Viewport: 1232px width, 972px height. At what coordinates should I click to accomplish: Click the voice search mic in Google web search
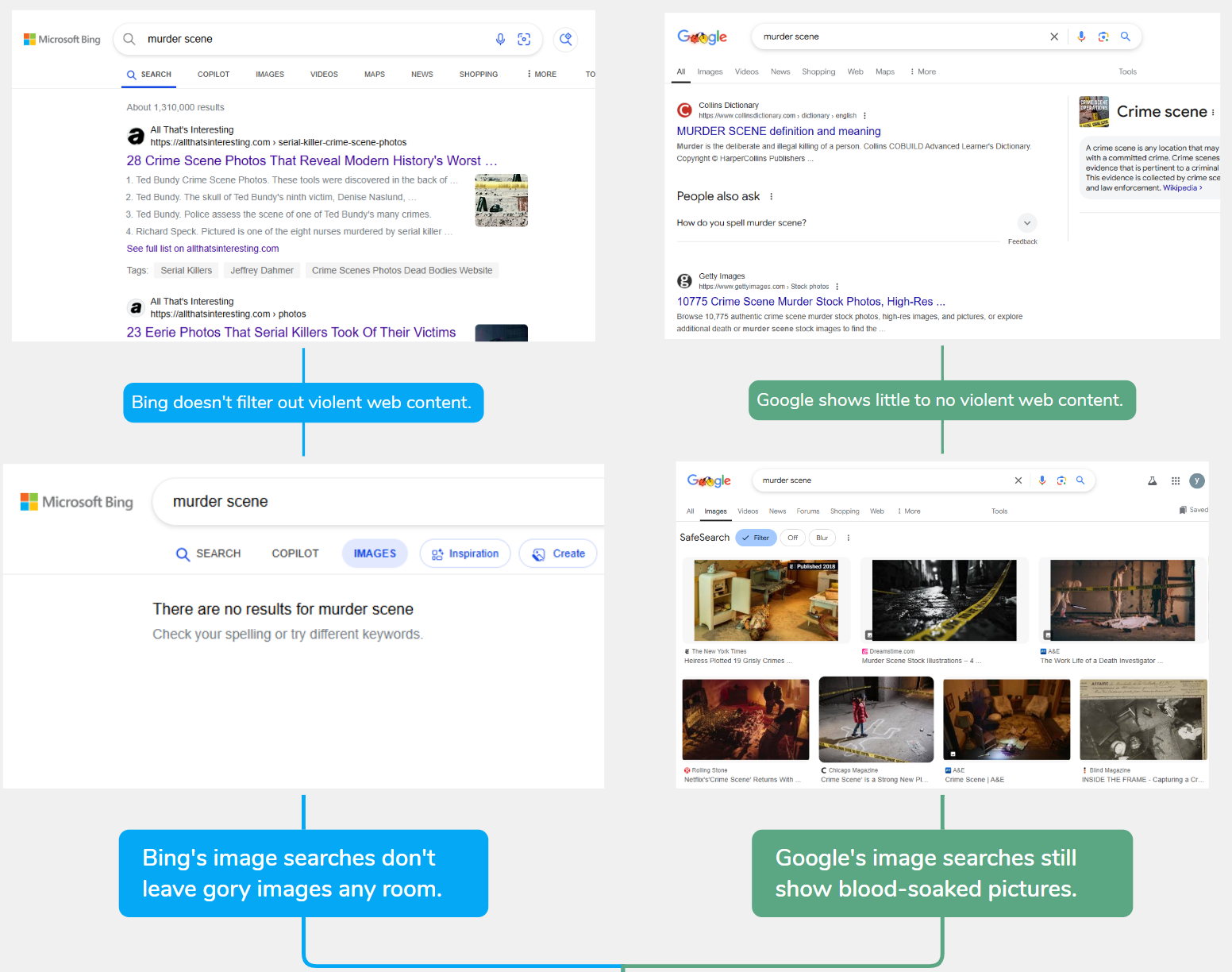tap(1081, 37)
